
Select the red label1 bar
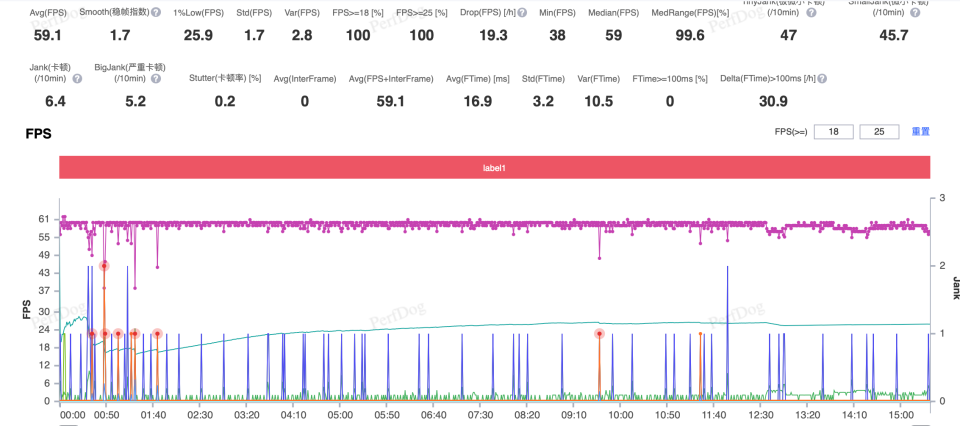coord(495,167)
